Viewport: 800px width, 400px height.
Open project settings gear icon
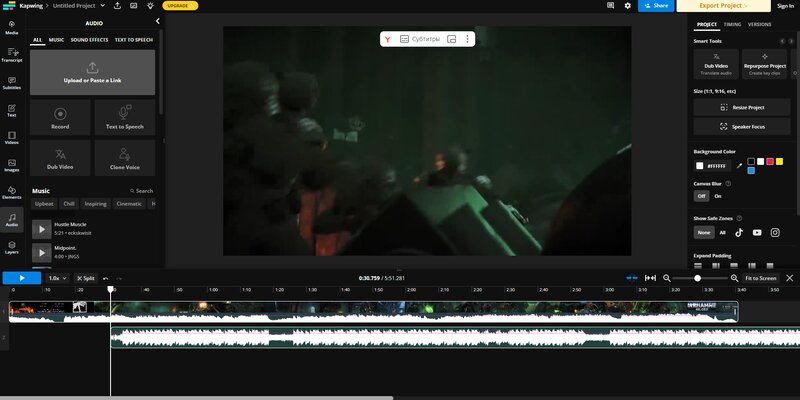pos(628,6)
